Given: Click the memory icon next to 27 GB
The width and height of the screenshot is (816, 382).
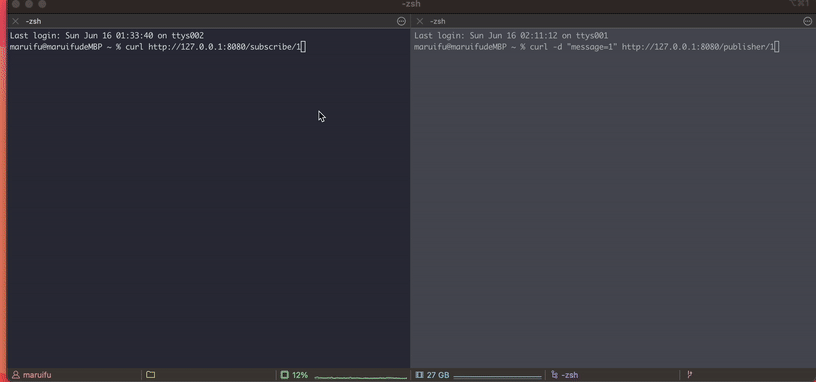Looking at the screenshot, I should click(x=419, y=375).
